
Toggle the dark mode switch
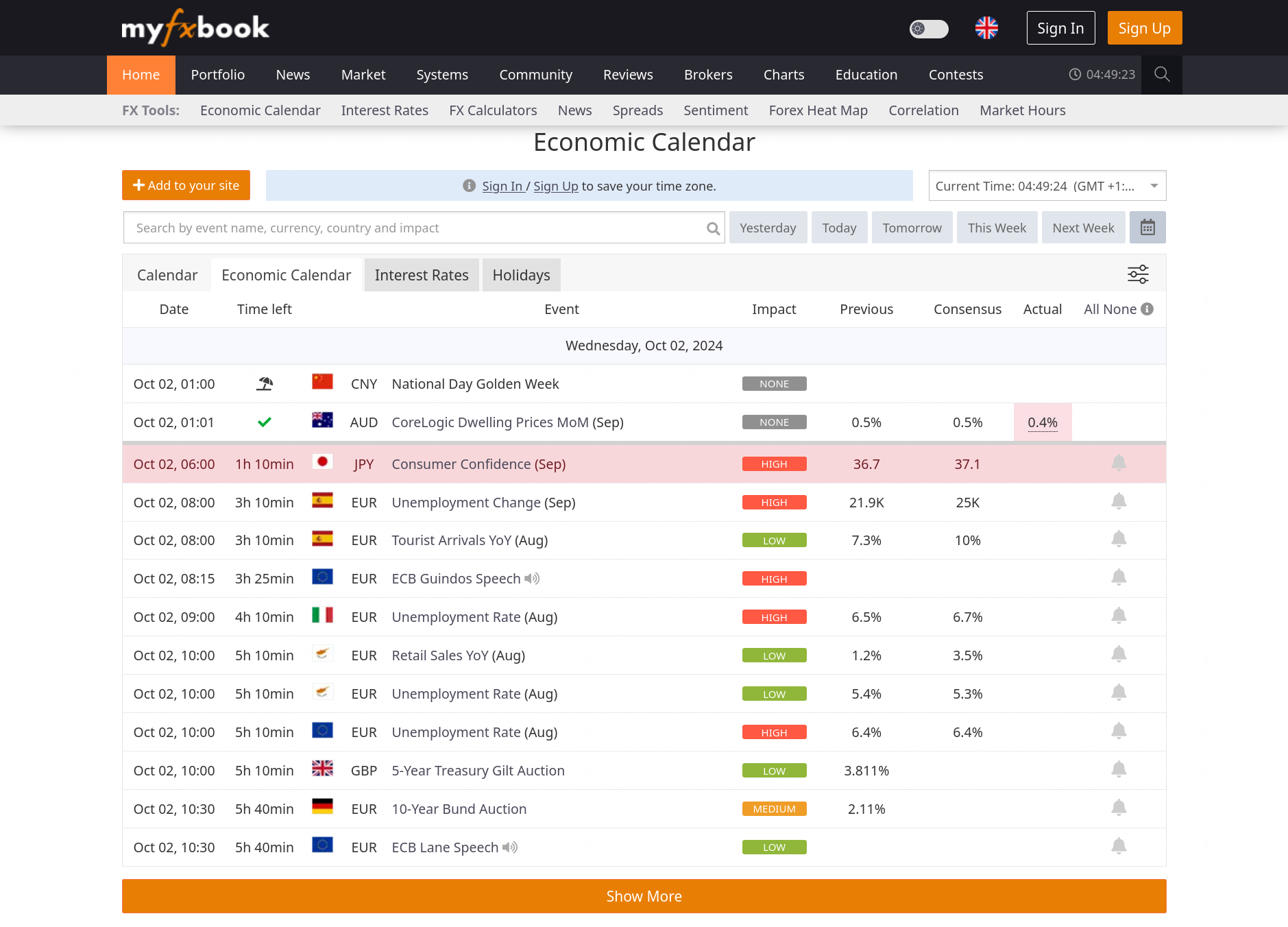click(928, 28)
